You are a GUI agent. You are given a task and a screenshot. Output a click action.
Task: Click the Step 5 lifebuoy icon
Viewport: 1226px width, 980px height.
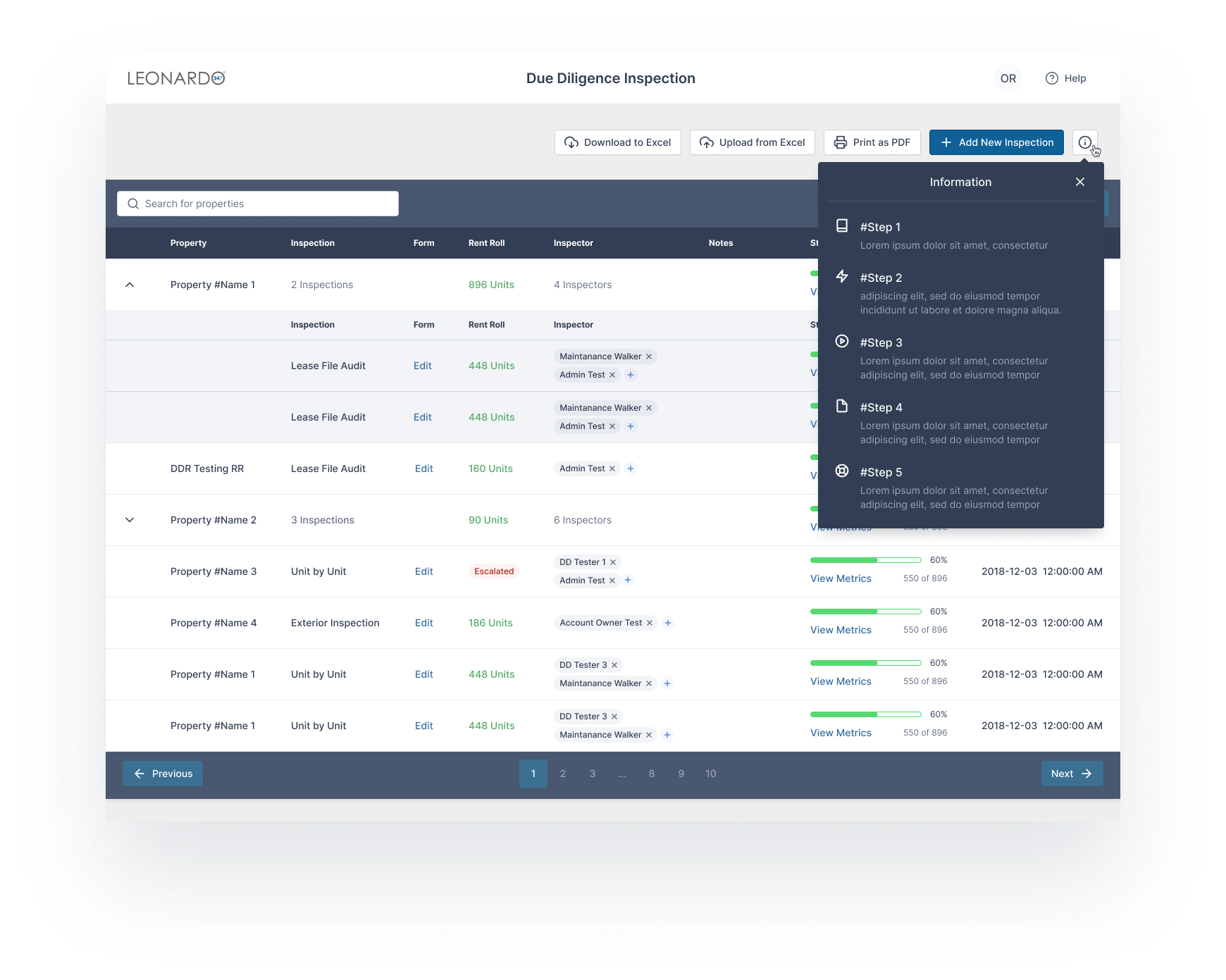coord(842,471)
